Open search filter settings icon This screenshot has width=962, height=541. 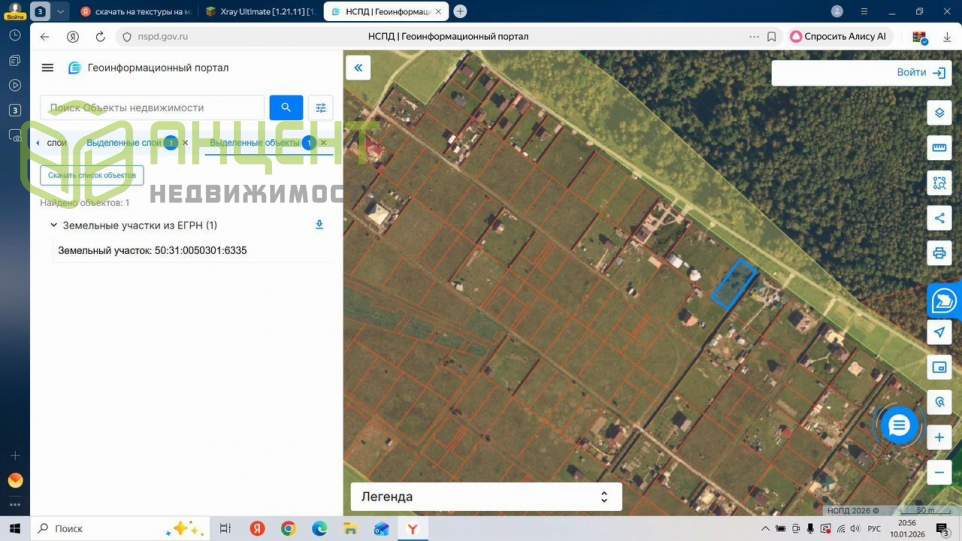pyautogui.click(x=321, y=107)
